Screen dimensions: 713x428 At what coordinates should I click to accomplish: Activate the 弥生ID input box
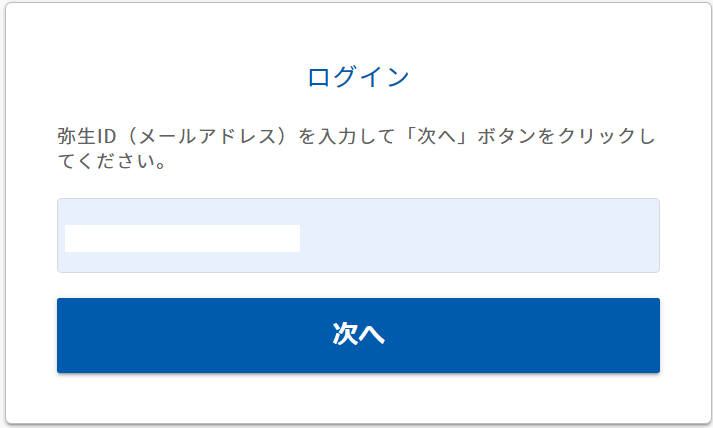(x=358, y=235)
